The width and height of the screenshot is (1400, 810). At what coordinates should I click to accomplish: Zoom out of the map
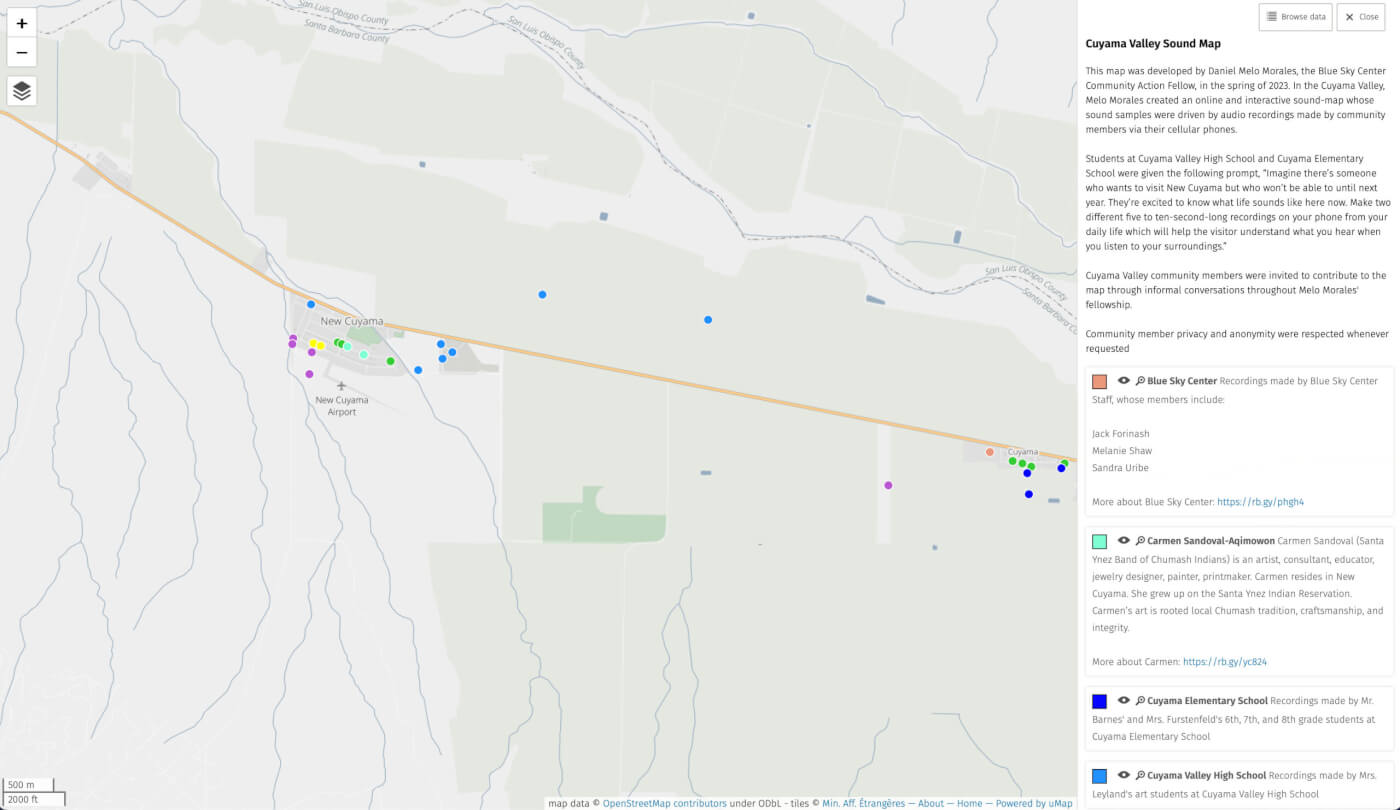pos(22,53)
